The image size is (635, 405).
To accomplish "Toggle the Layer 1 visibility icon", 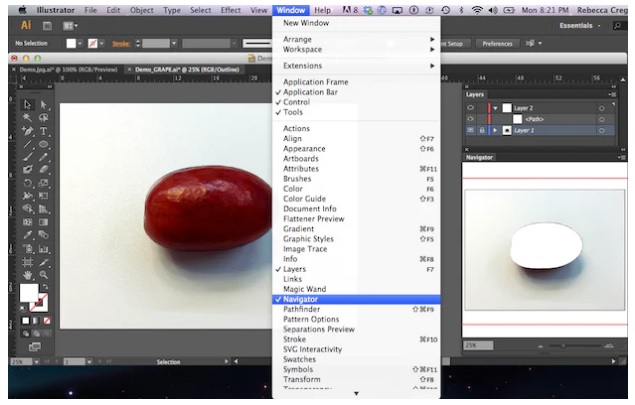I will [470, 130].
